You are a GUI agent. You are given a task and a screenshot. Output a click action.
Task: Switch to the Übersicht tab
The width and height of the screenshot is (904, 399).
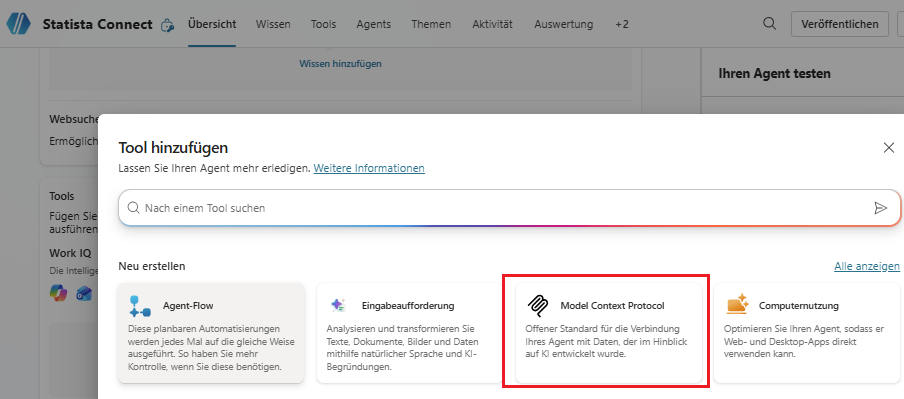(x=212, y=24)
